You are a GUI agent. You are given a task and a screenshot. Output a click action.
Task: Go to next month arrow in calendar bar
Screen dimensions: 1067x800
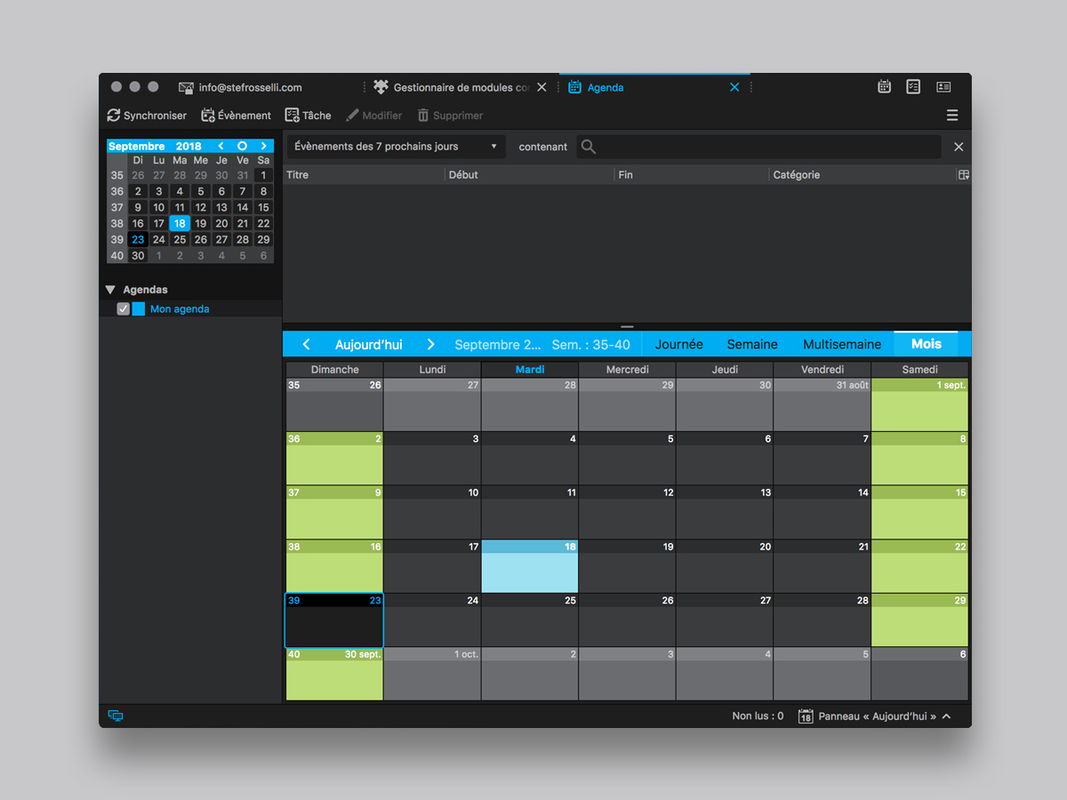430,344
